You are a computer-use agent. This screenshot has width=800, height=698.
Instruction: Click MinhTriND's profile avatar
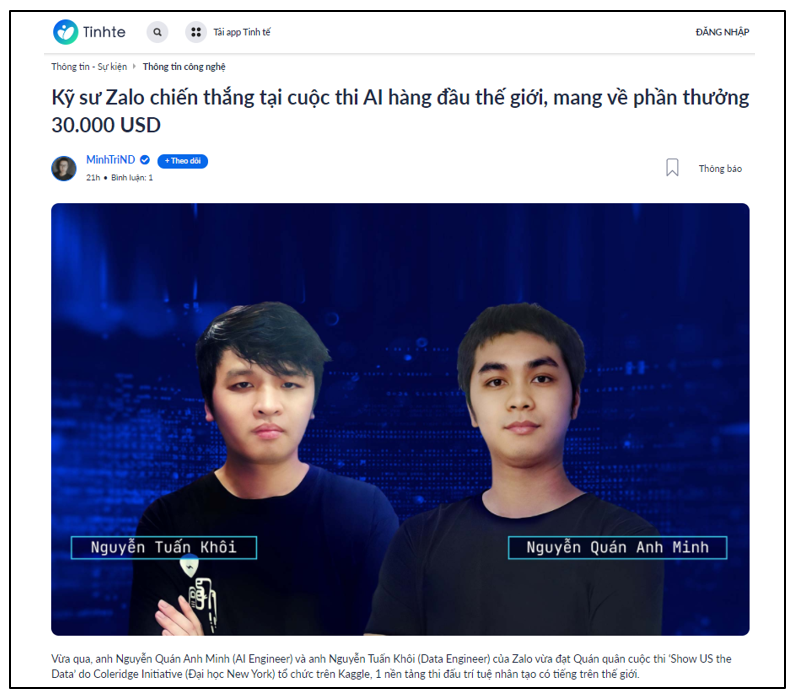64,168
